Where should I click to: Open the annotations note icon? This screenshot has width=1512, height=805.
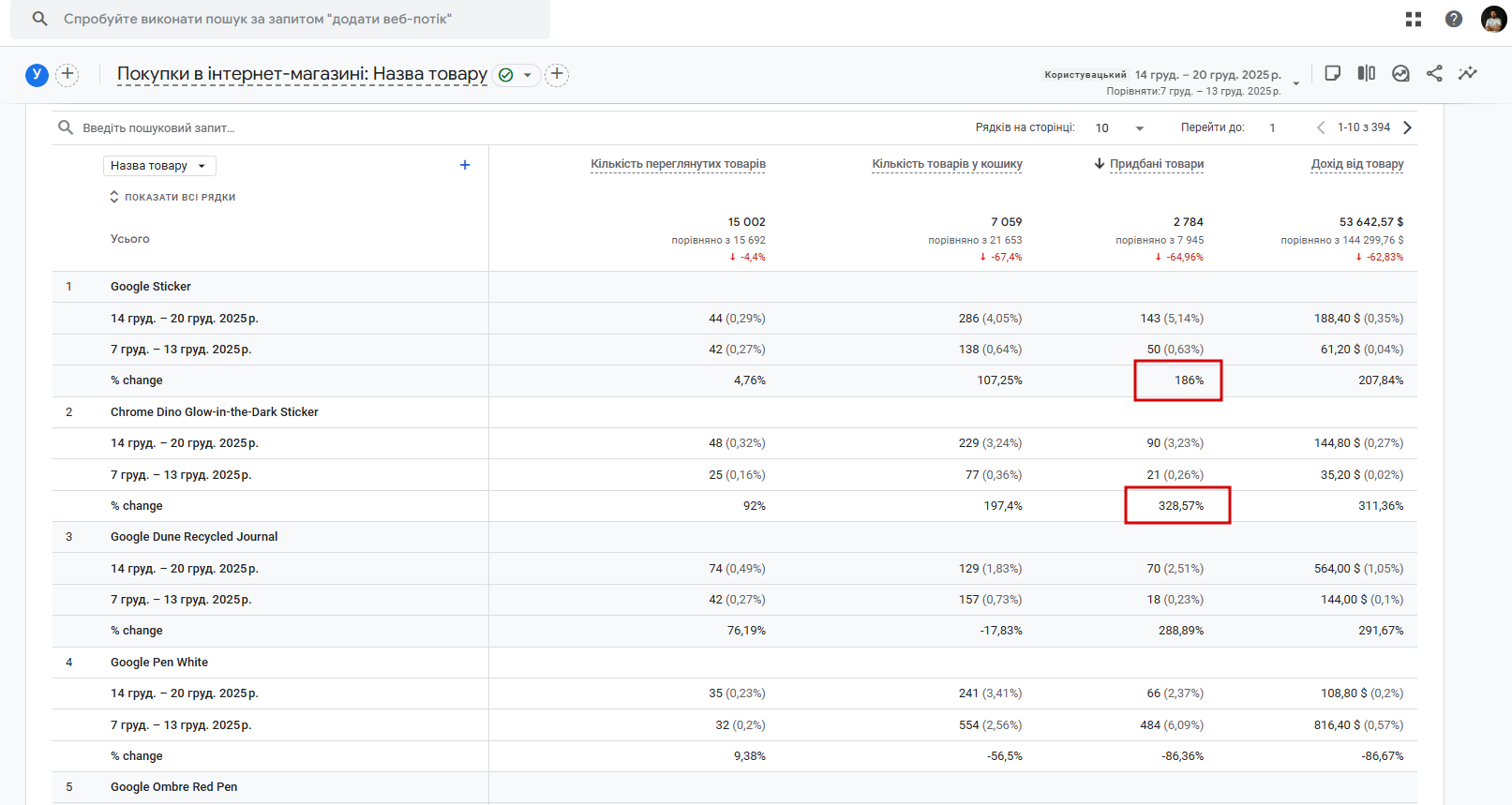pyautogui.click(x=1332, y=73)
